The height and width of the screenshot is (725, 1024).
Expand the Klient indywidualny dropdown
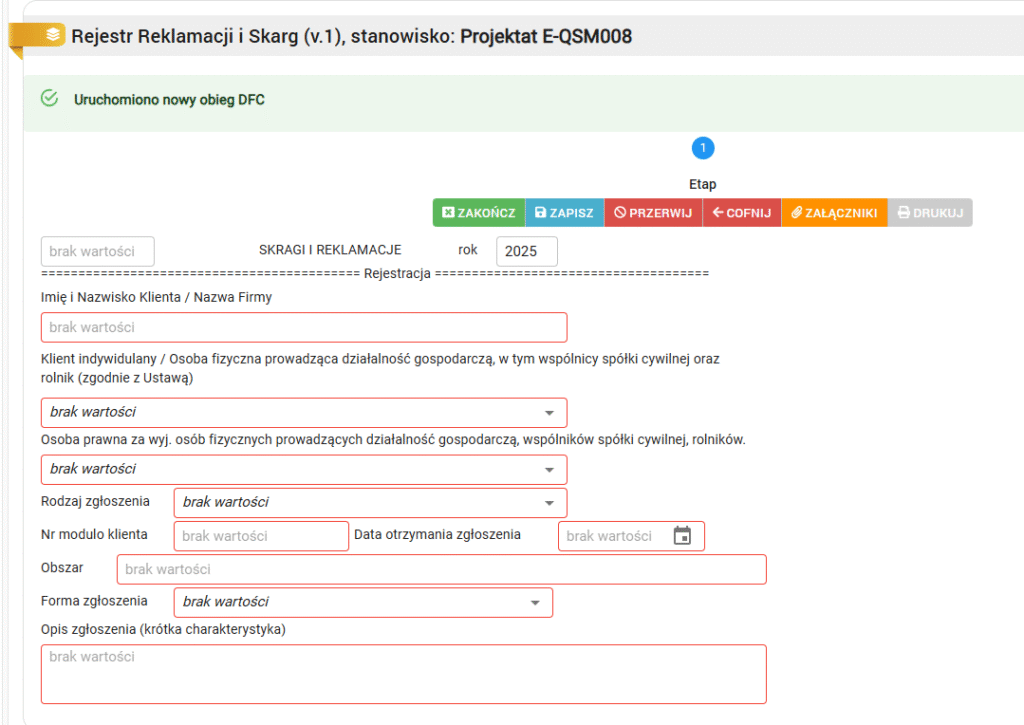pyautogui.click(x=303, y=413)
